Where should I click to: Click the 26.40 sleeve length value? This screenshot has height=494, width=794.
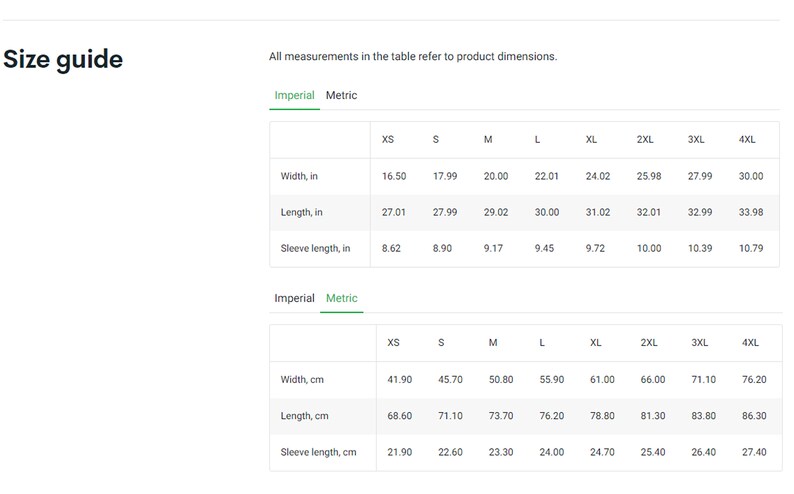tap(703, 452)
